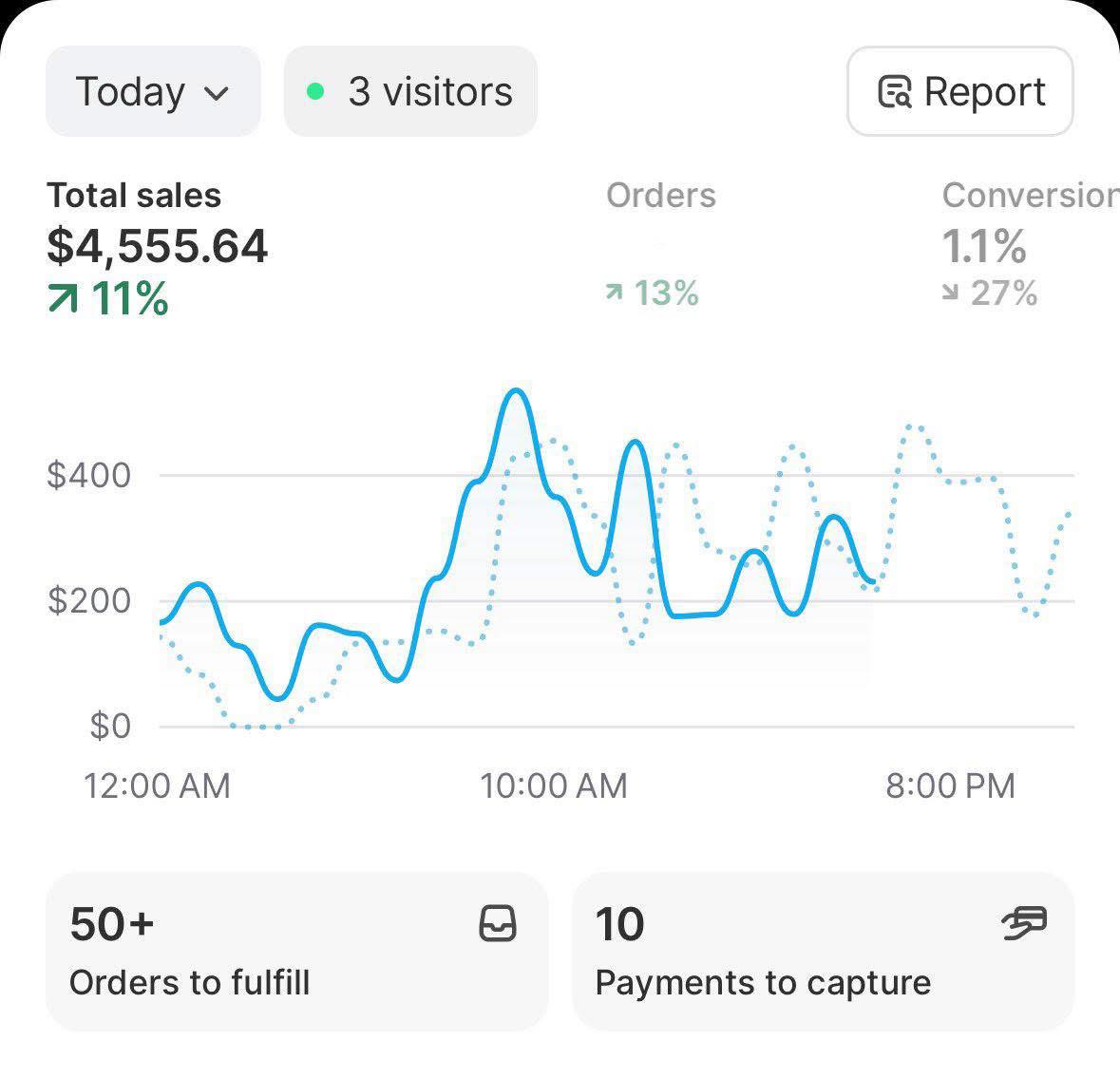
Task: Open the Orders to fulfill card
Action: click(296, 952)
